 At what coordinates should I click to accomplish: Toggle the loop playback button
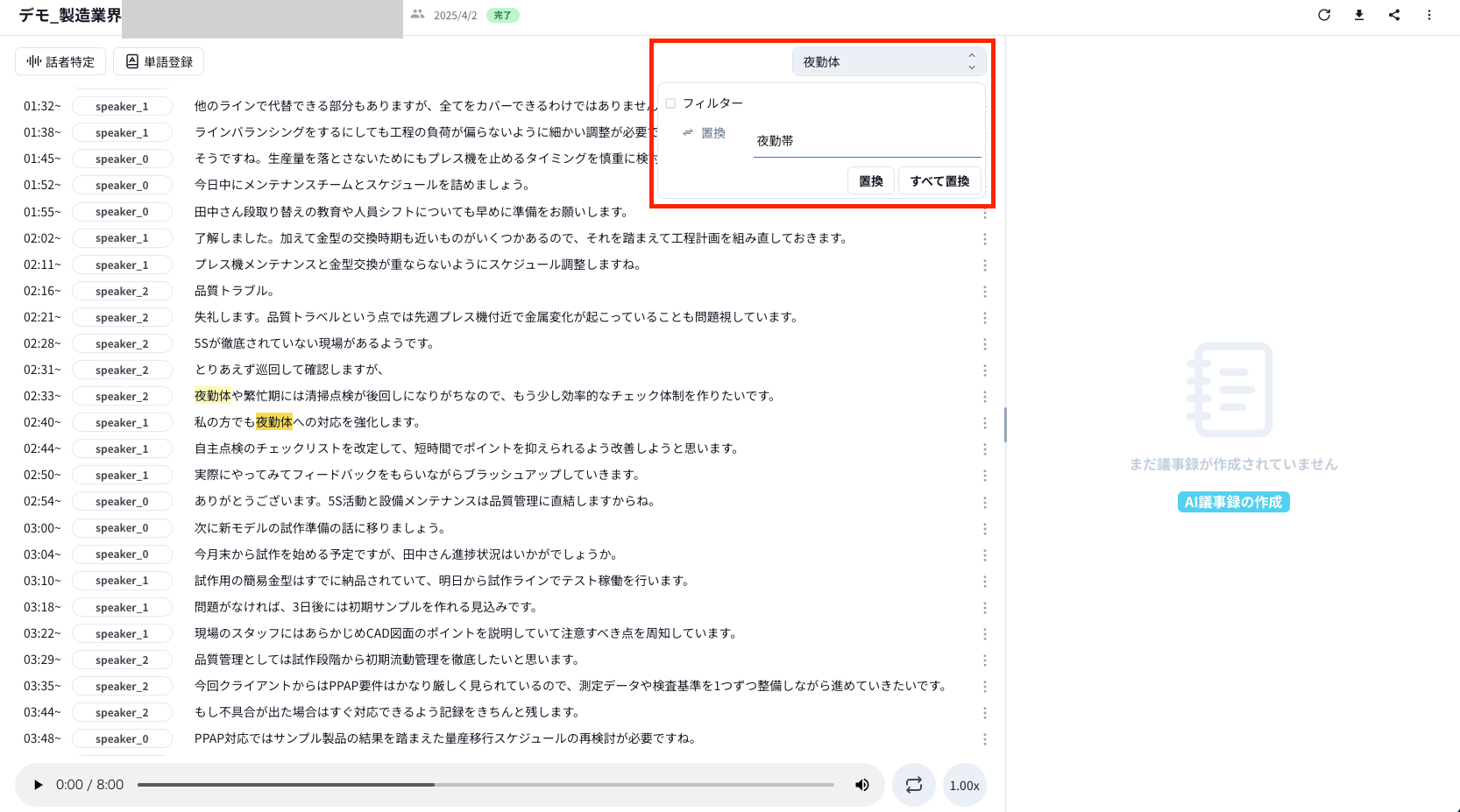(914, 785)
